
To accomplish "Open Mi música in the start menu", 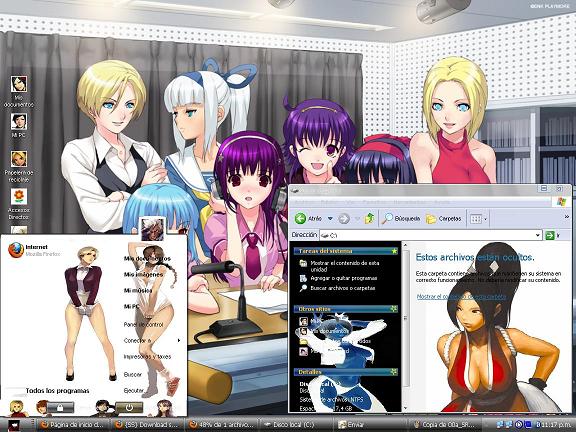I will pyautogui.click(x=138, y=290).
